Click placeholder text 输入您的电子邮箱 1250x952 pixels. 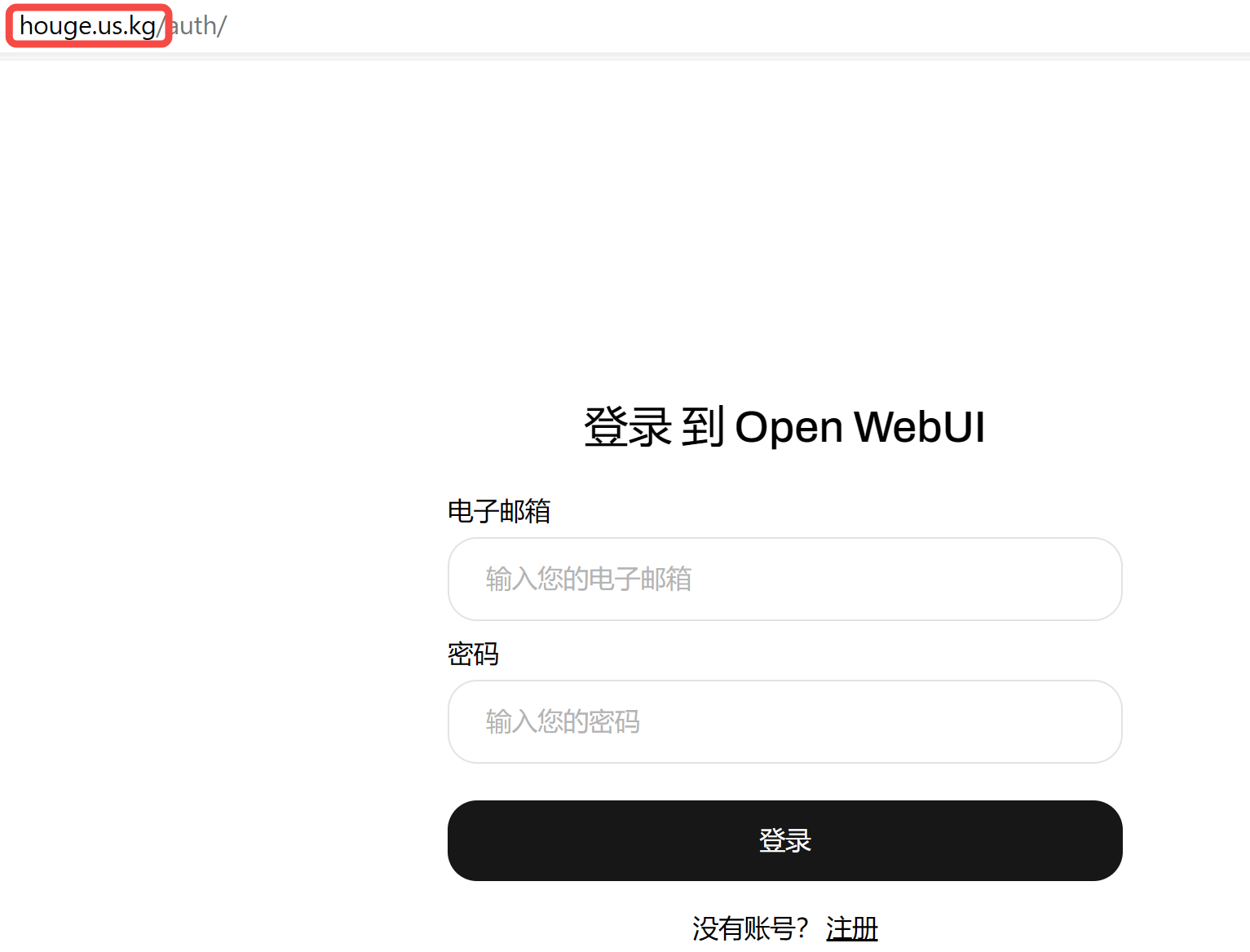click(x=589, y=579)
